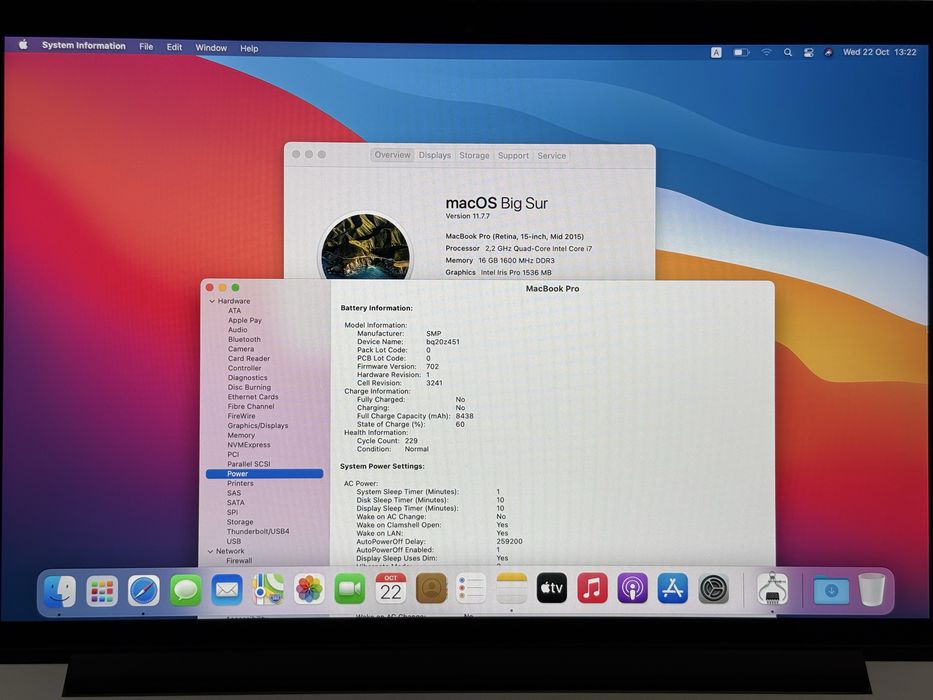Select Graphics/Displays in the sidebar
This screenshot has width=933, height=700.
[x=258, y=426]
